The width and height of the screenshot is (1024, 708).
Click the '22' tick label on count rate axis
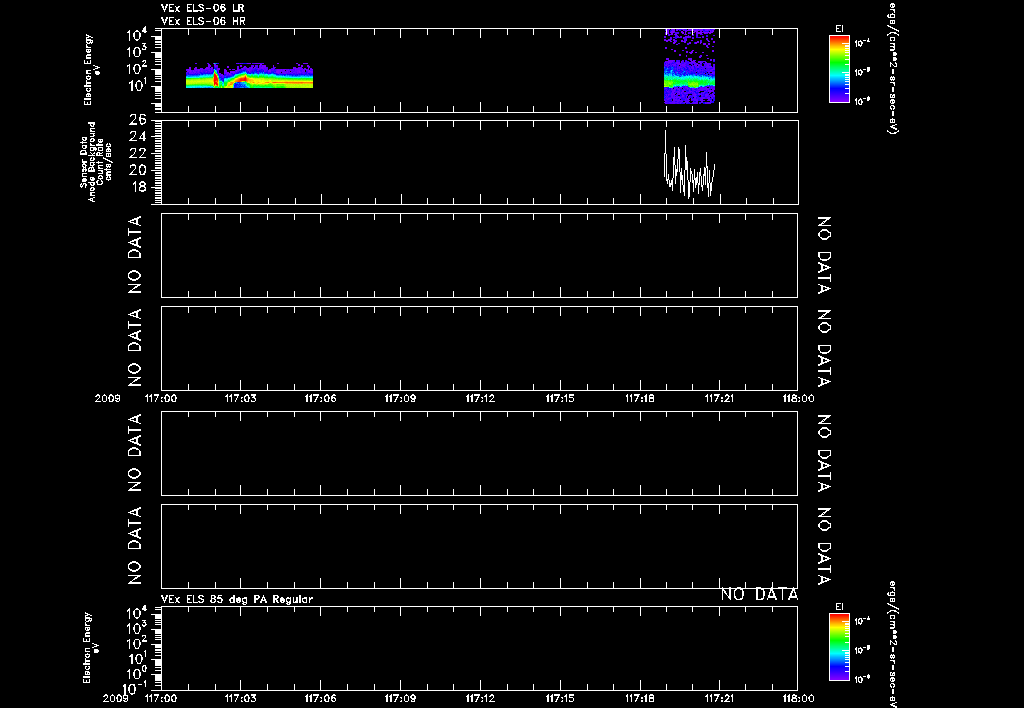[138, 153]
